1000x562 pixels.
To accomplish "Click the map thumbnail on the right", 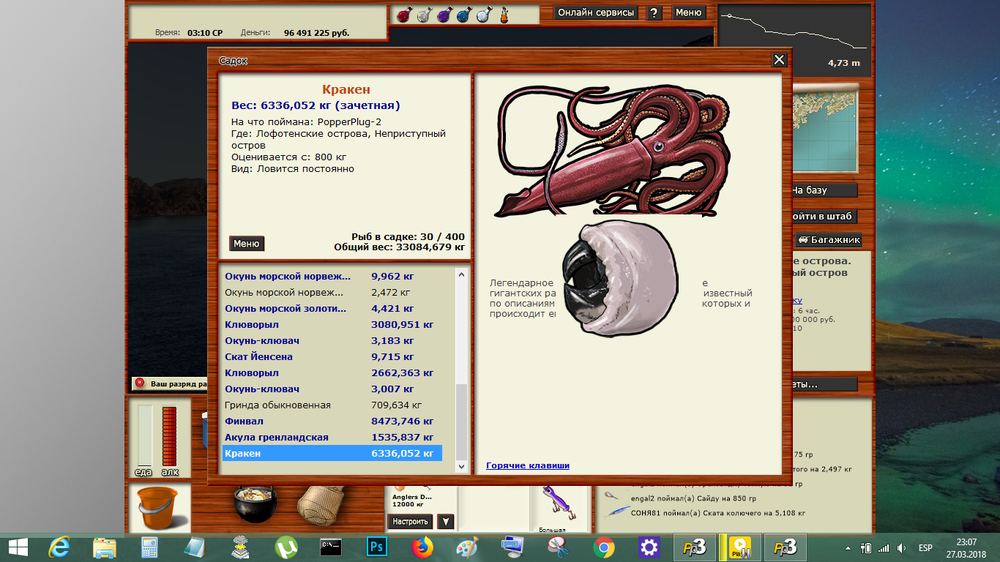I will pos(825,131).
